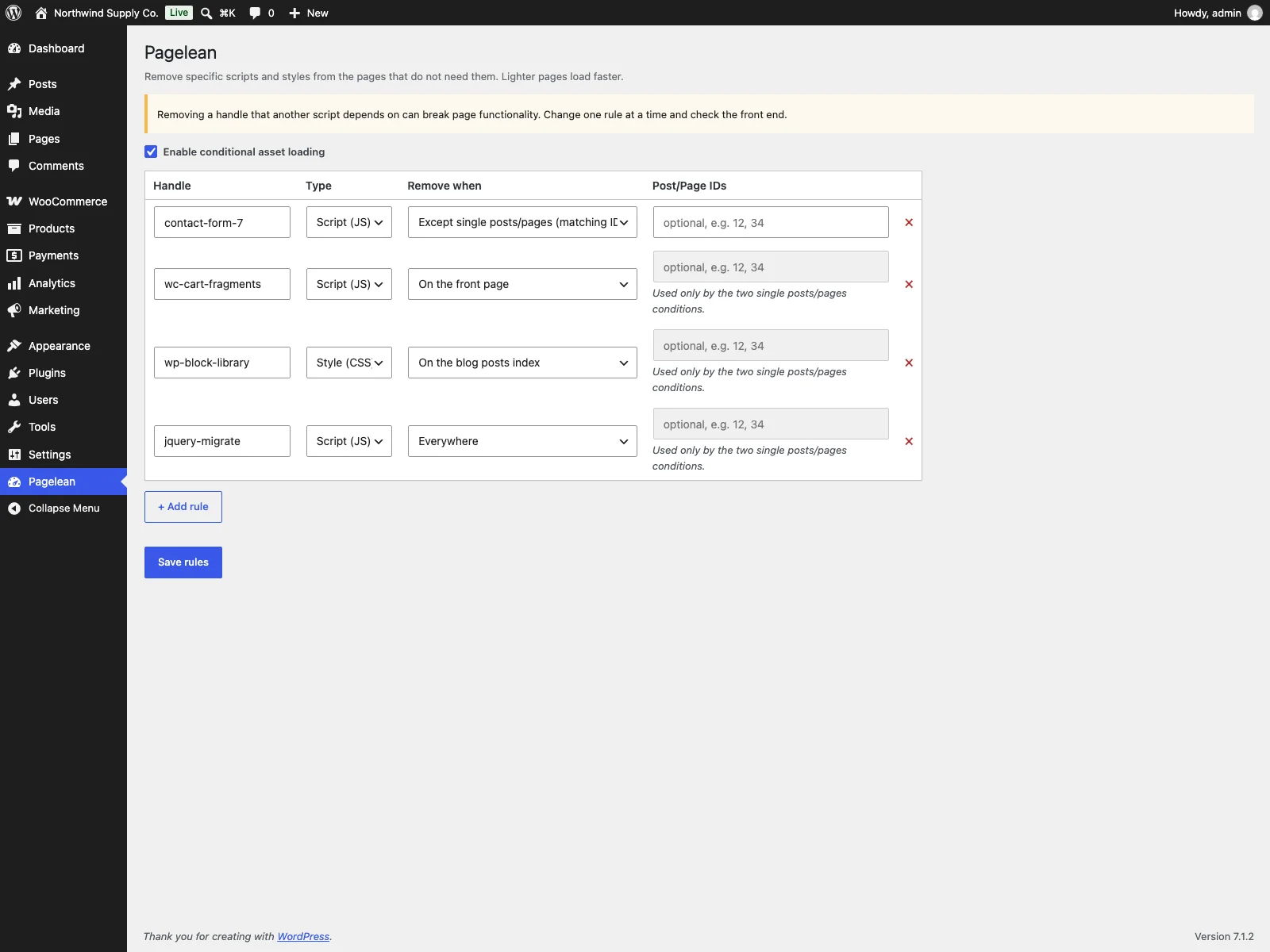Open the comments bubble in admin bar
The height and width of the screenshot is (952, 1270).
(255, 13)
